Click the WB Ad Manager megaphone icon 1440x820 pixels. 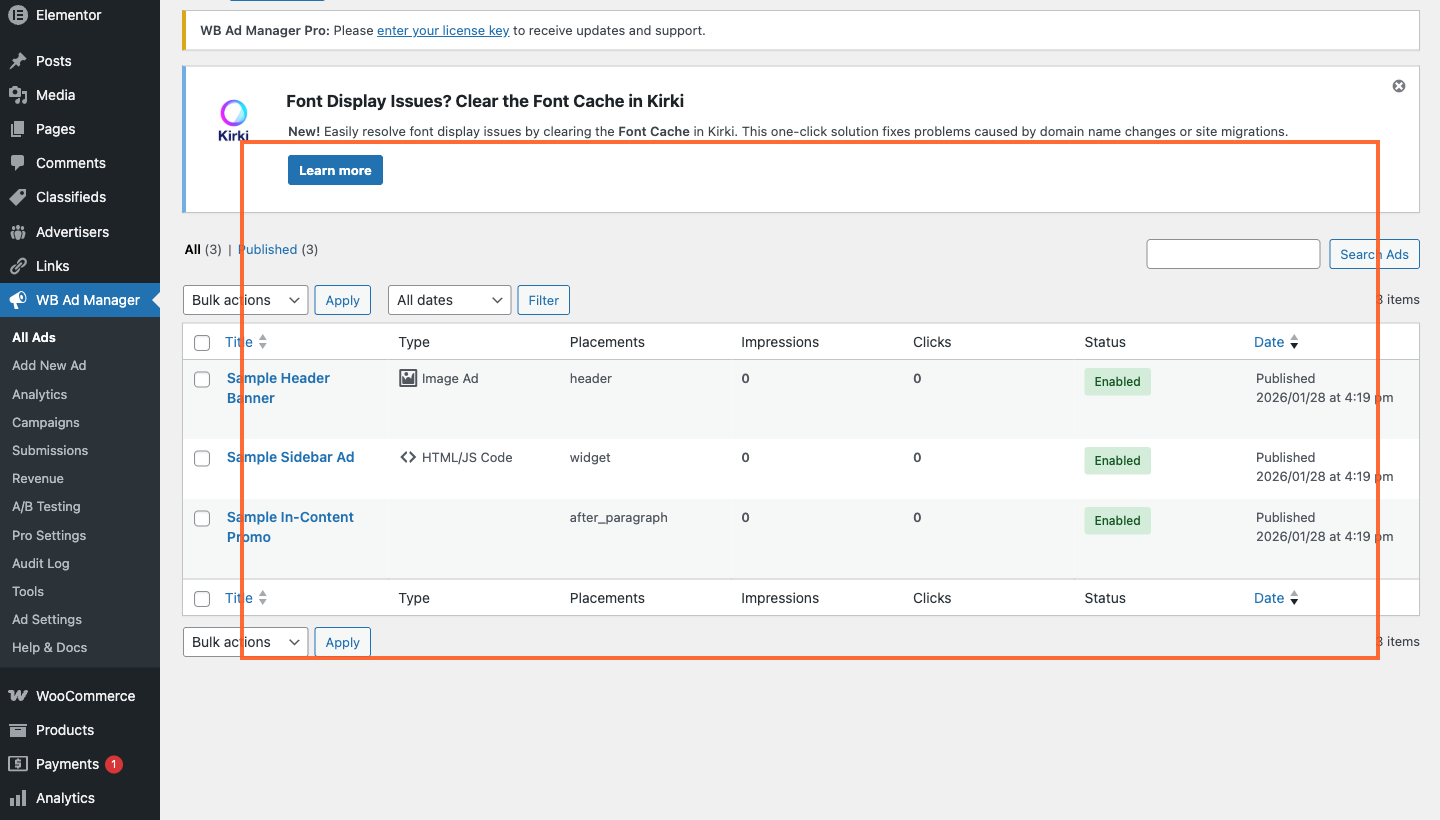(x=16, y=299)
